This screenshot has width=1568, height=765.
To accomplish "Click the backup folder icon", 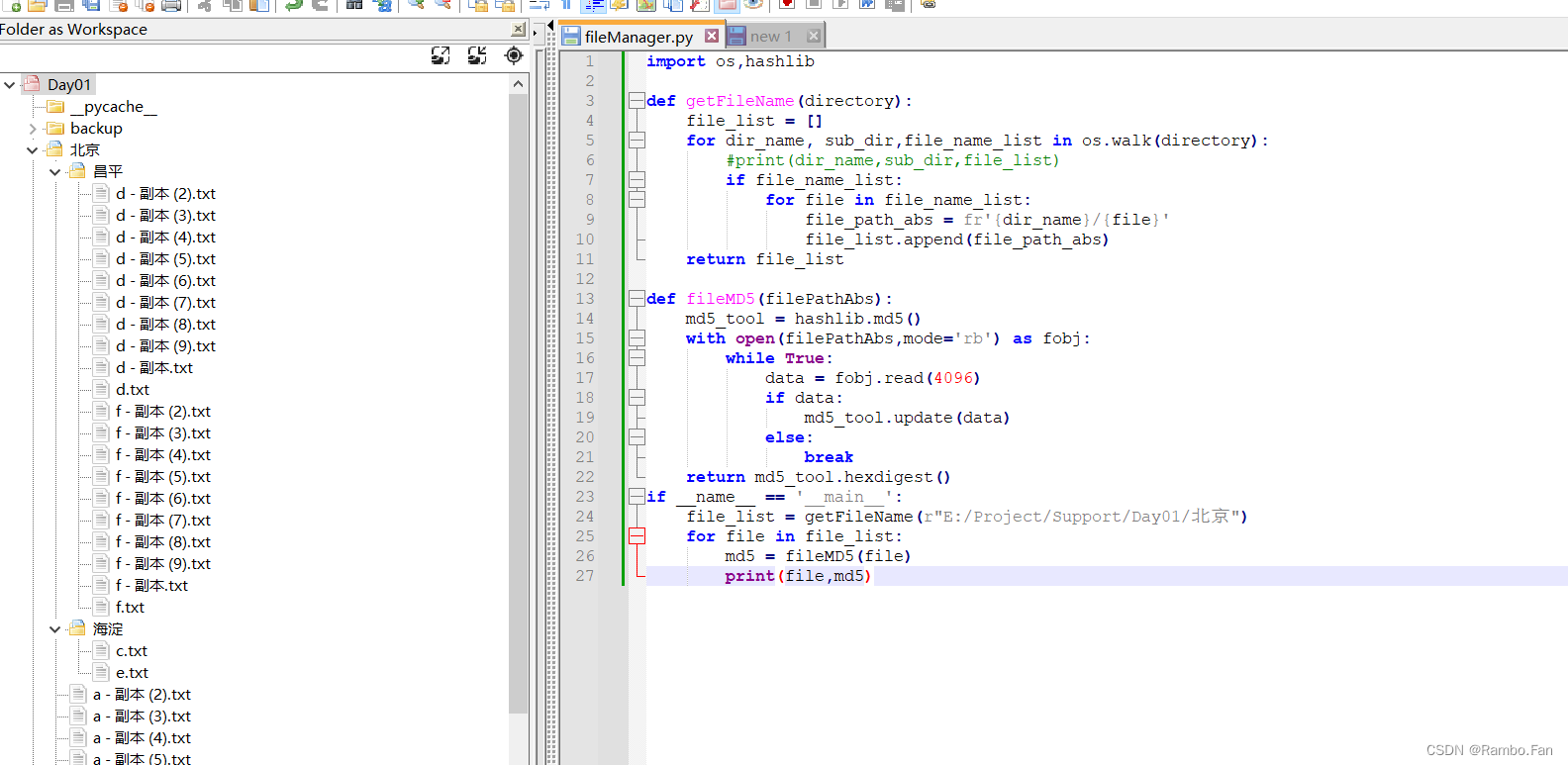I will [54, 128].
